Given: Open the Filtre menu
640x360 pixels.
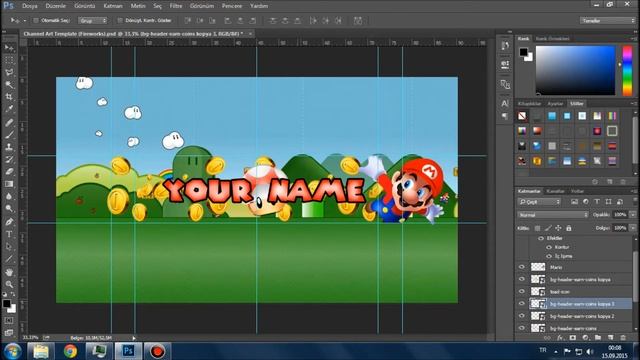Looking at the screenshot, I should click(x=176, y=6).
